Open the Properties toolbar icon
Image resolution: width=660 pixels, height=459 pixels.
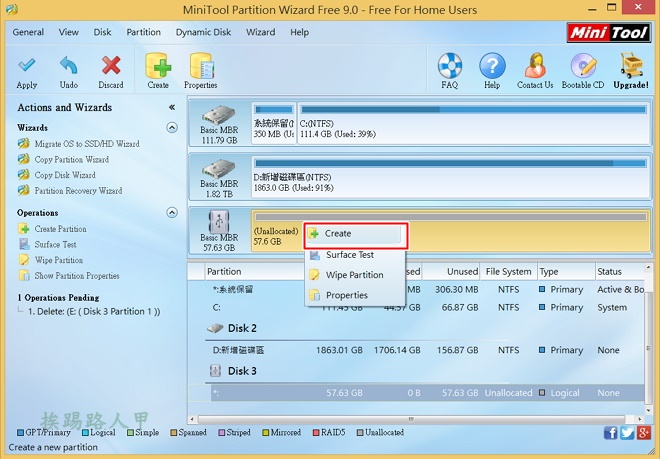(202, 65)
